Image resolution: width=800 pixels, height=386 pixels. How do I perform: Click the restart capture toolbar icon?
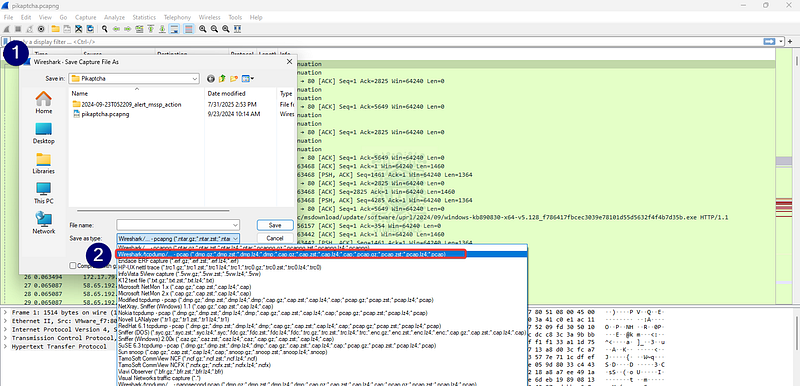click(x=30, y=29)
